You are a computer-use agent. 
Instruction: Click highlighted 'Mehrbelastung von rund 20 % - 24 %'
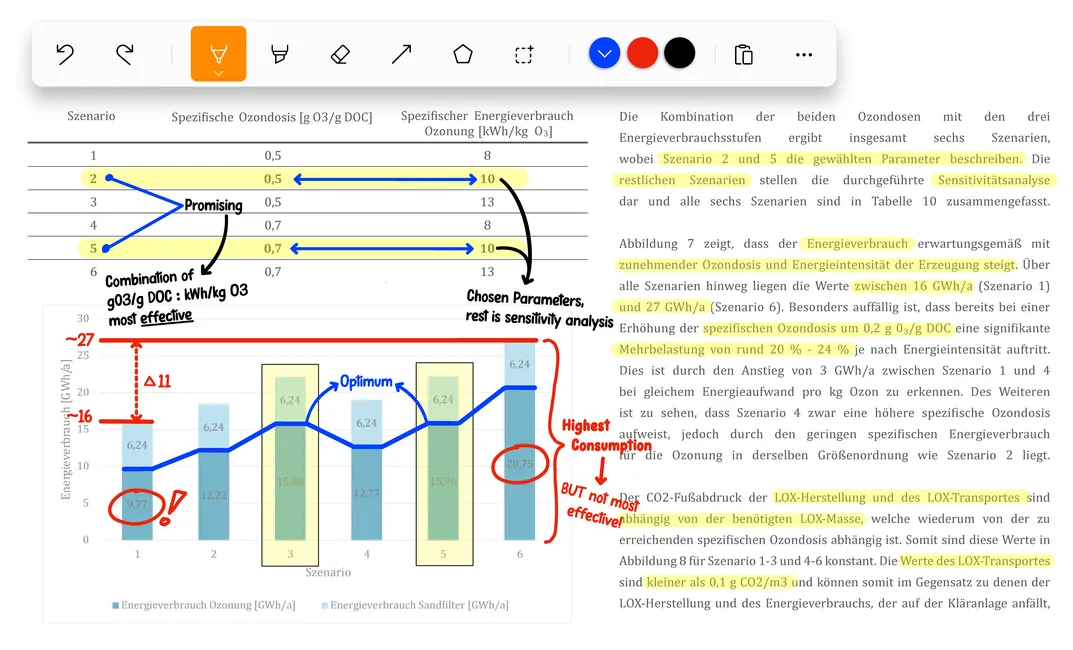(x=734, y=350)
